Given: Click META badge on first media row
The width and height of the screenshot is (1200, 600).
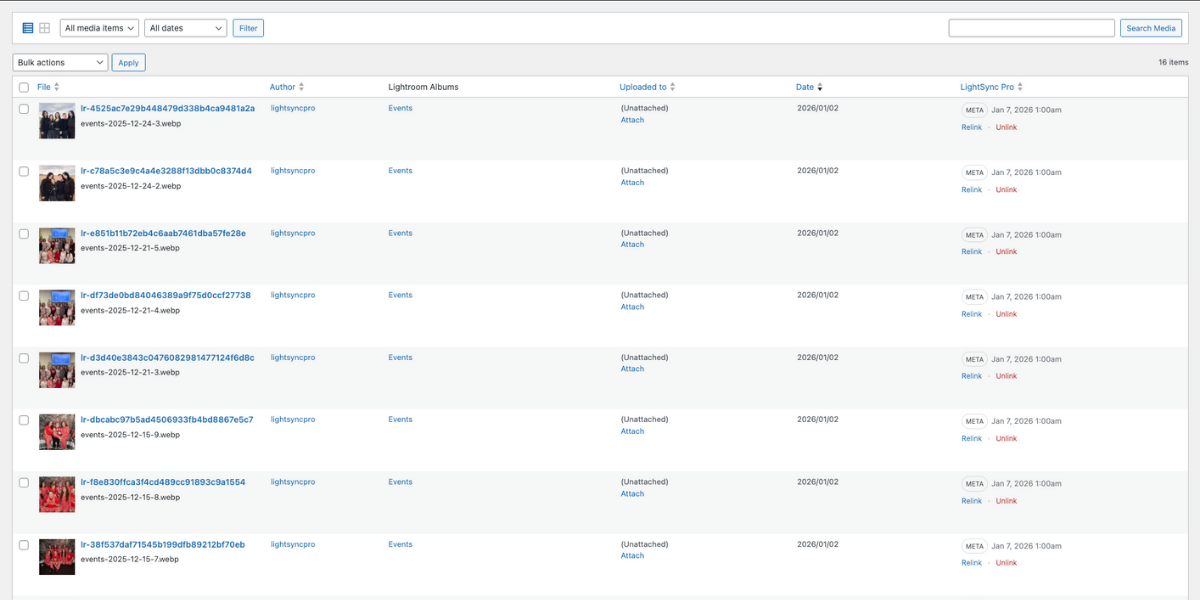Looking at the screenshot, I should tap(974, 110).
